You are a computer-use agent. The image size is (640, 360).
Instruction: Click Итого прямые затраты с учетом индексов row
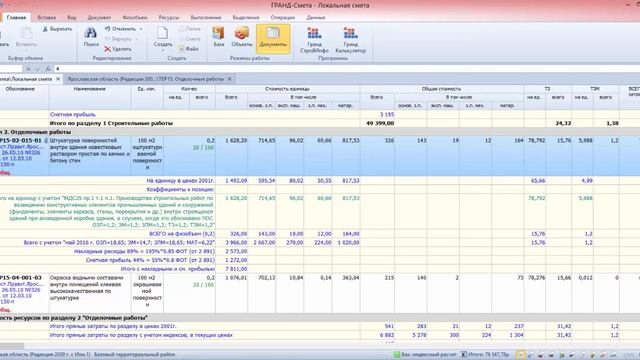pos(141,335)
